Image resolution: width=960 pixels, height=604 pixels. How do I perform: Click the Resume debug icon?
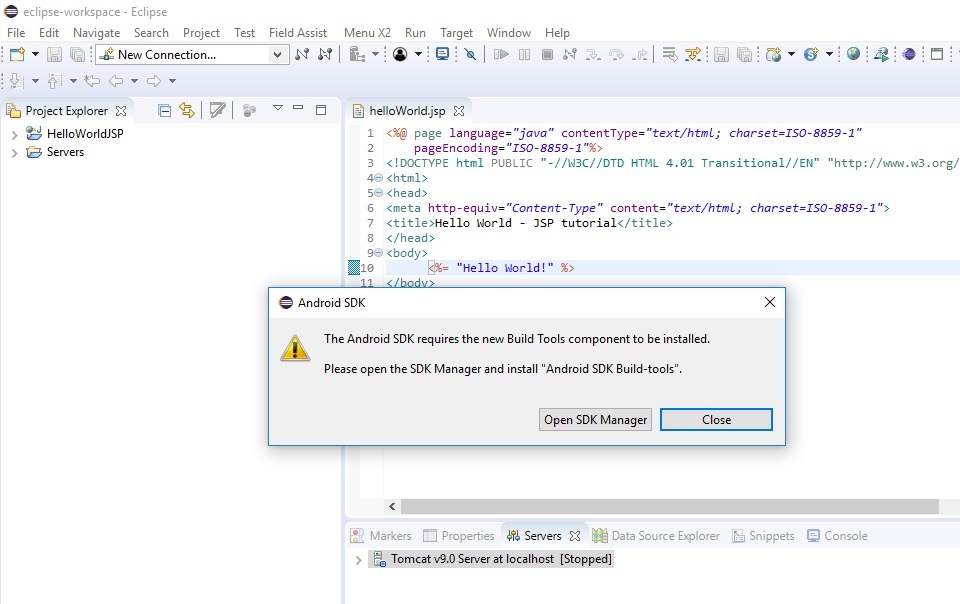(x=501, y=54)
